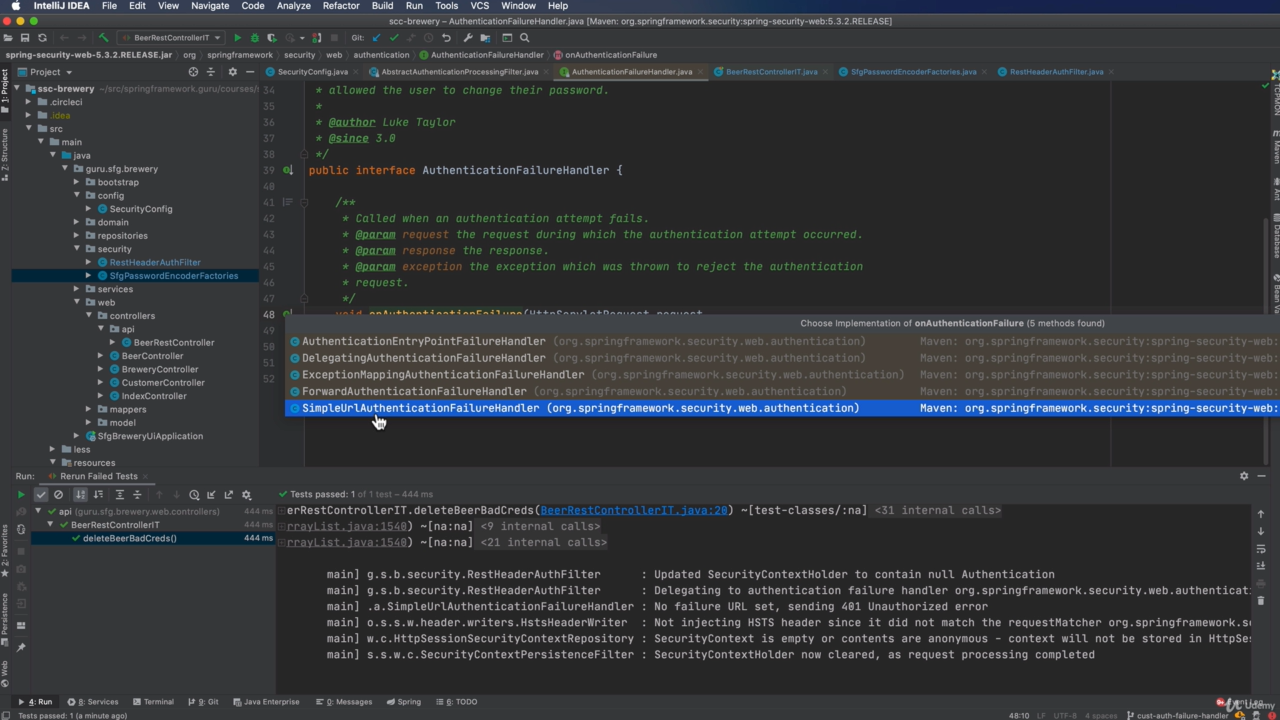This screenshot has height=720, width=1280.
Task: Open the Refactor menu
Action: click(340, 6)
